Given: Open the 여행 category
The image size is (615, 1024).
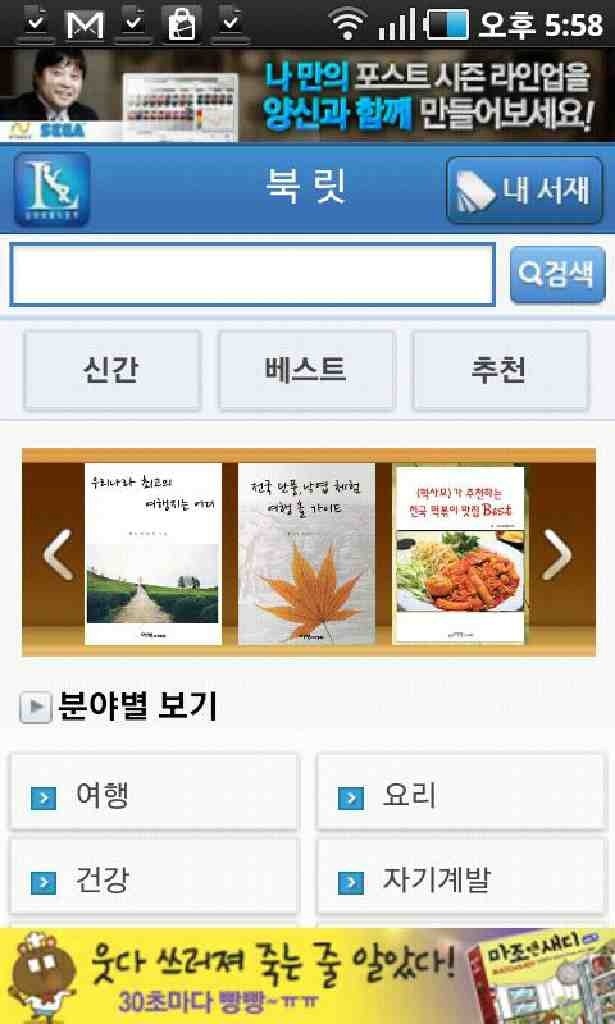Looking at the screenshot, I should coord(154,793).
